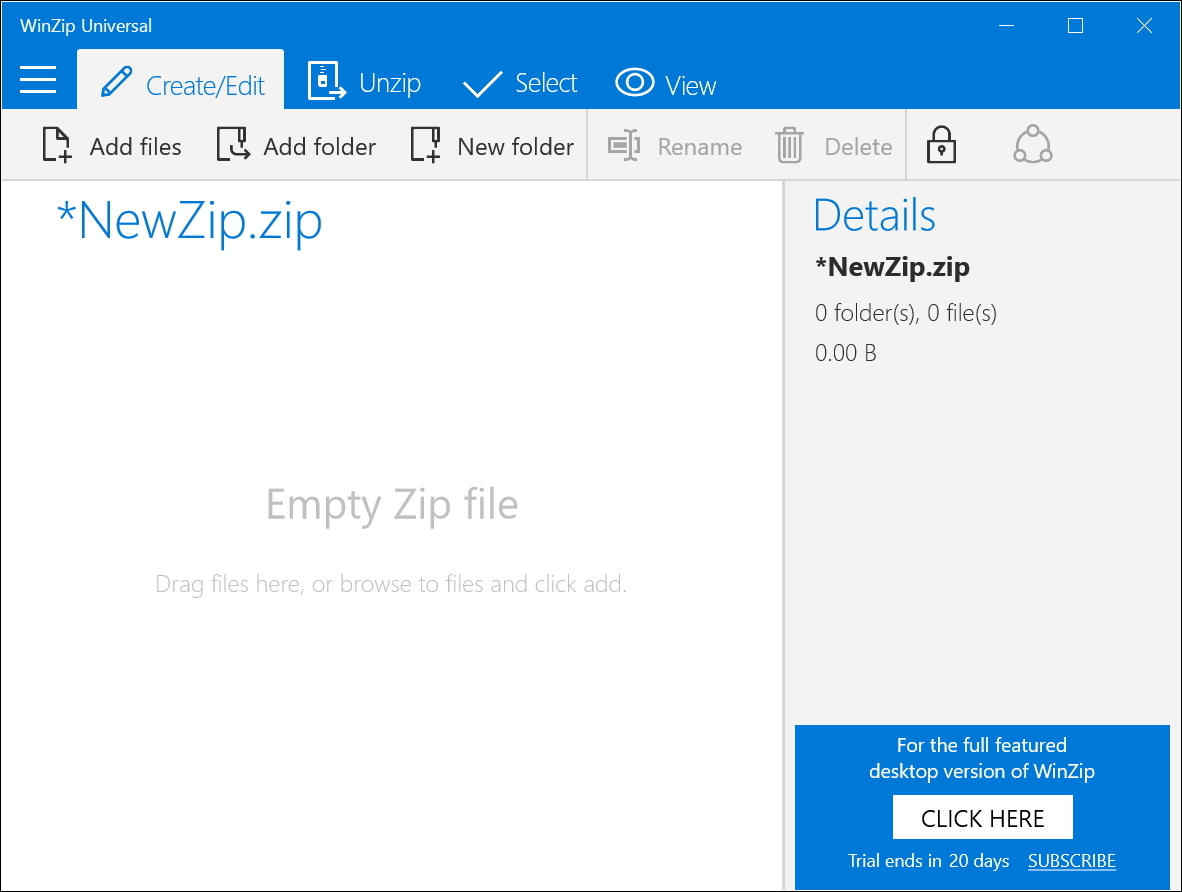
Task: Click the *NewZip.zip name in Details panel
Action: (891, 267)
